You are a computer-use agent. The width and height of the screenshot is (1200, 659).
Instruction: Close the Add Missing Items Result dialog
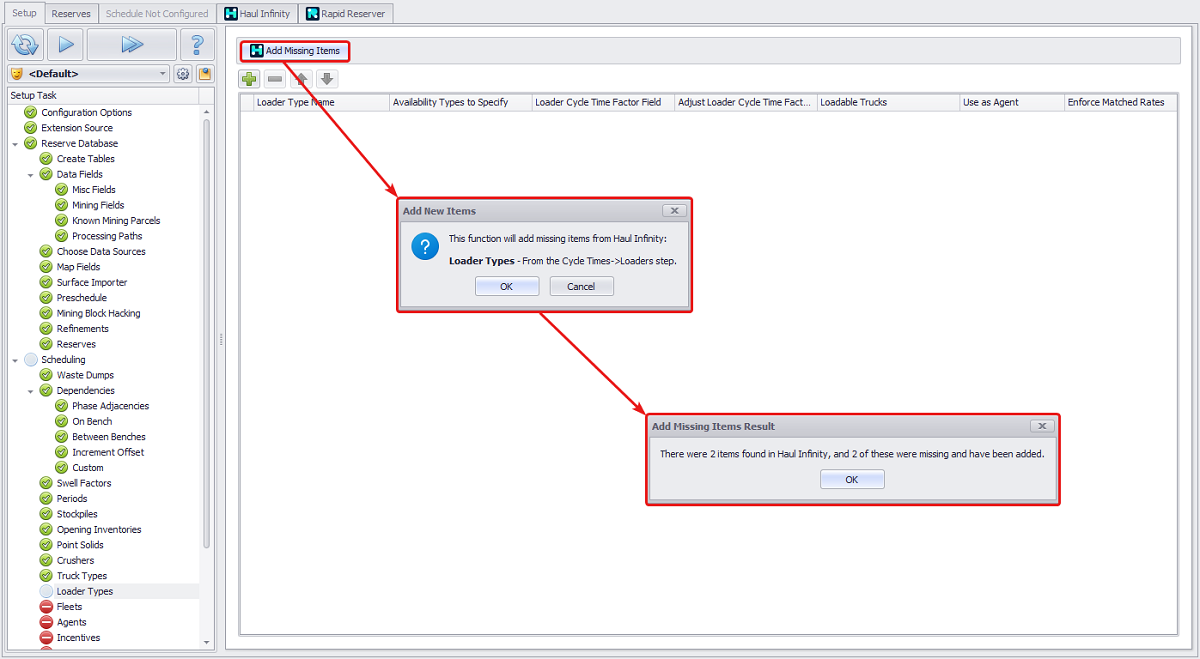(1042, 426)
